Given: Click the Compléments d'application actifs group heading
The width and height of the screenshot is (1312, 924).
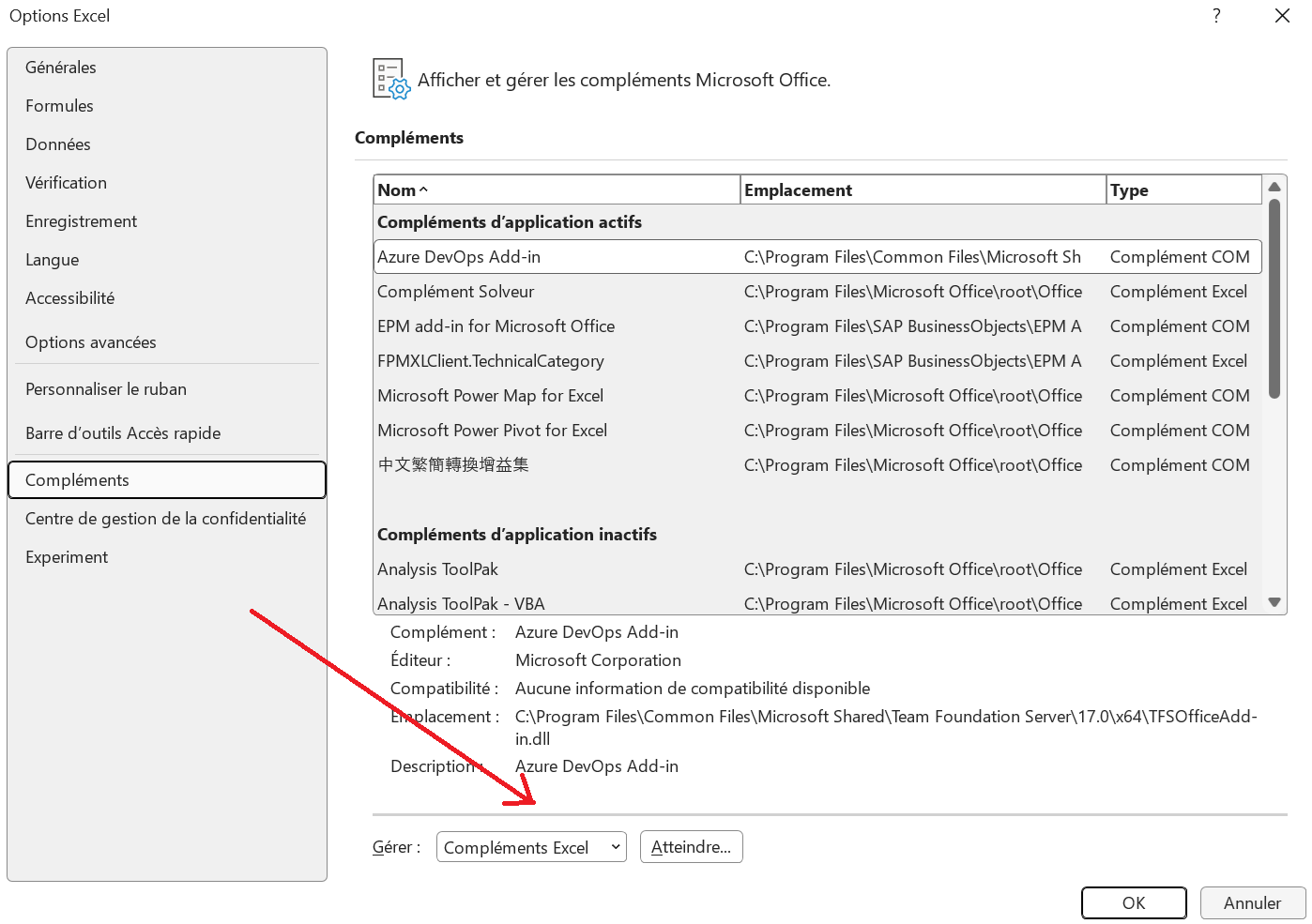Looking at the screenshot, I should pyautogui.click(x=510, y=222).
